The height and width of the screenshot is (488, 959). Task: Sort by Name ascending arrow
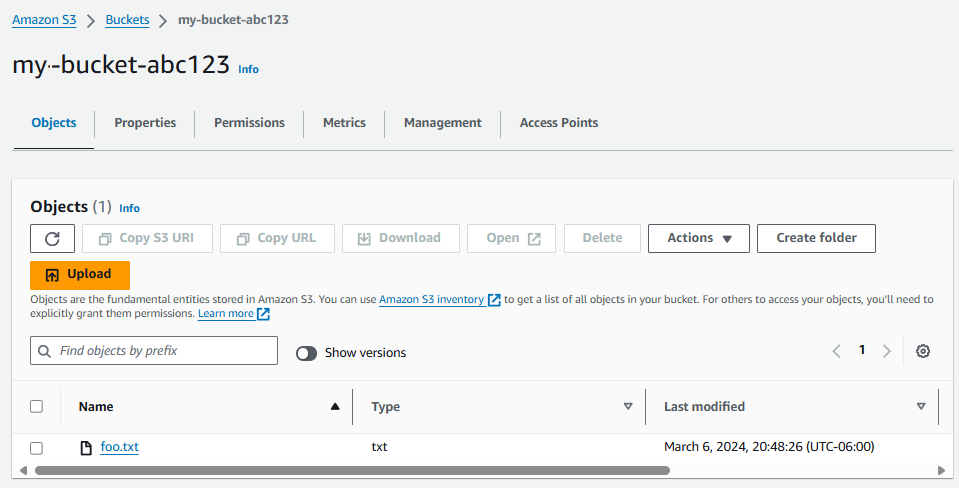(x=334, y=406)
